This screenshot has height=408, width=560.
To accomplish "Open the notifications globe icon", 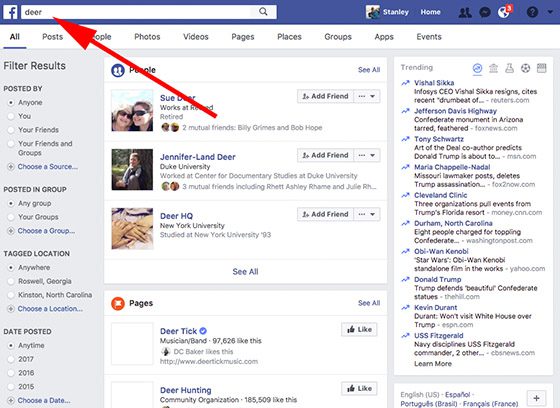I will pos(504,13).
